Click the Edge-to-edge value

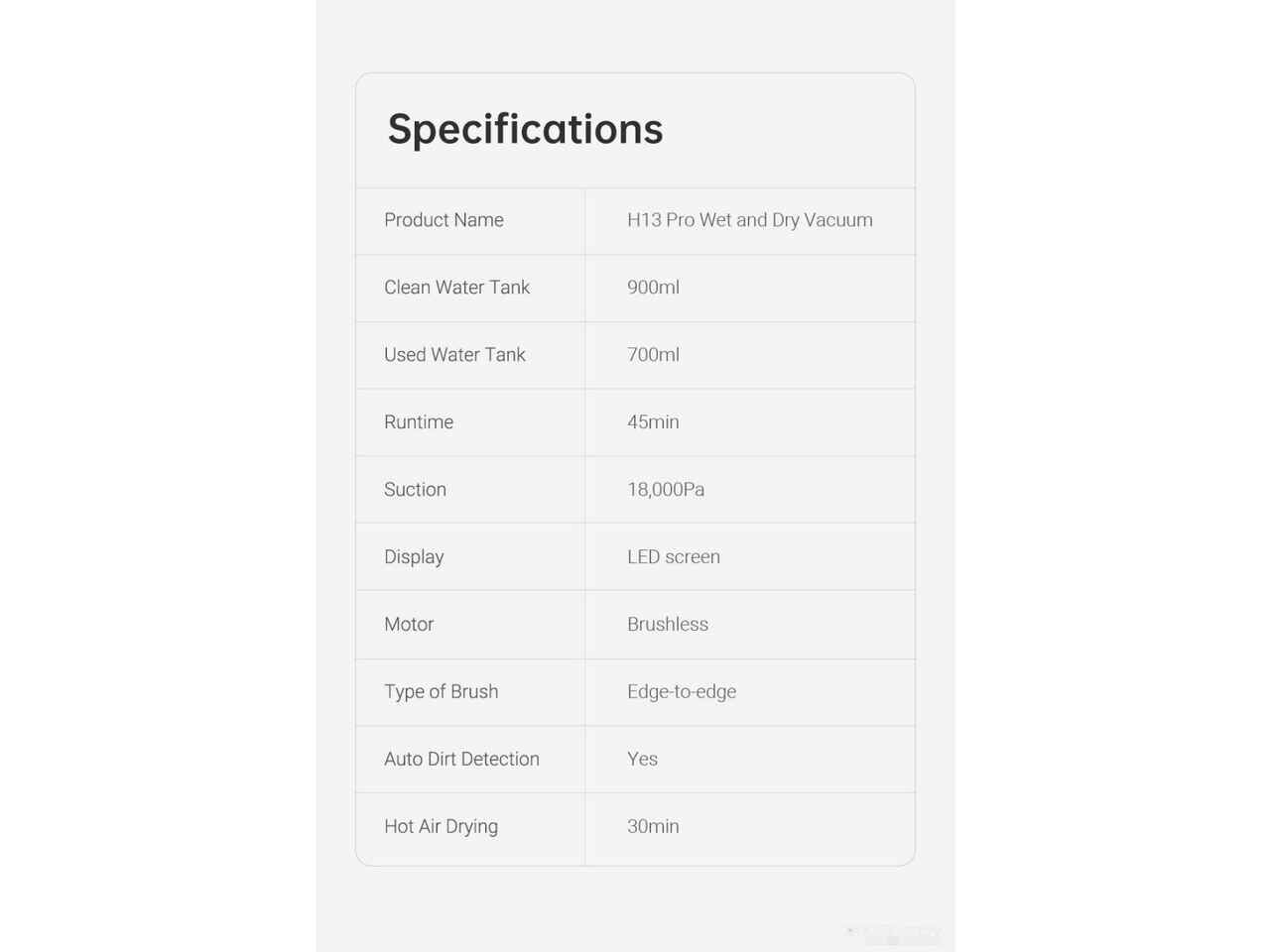(x=682, y=692)
